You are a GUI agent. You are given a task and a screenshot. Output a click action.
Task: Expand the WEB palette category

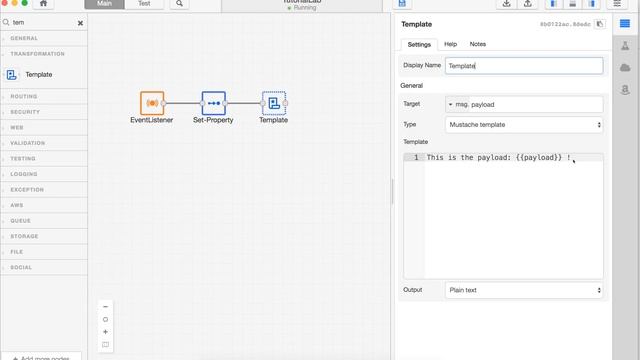[x=44, y=127]
